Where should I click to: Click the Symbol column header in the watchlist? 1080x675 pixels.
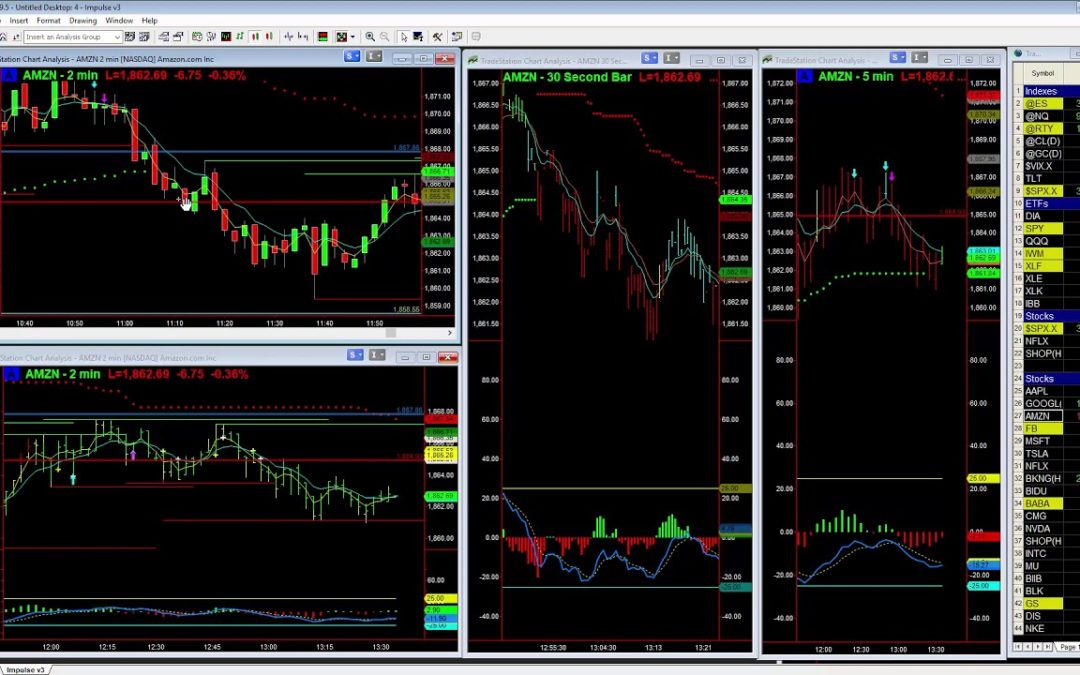tap(1043, 73)
